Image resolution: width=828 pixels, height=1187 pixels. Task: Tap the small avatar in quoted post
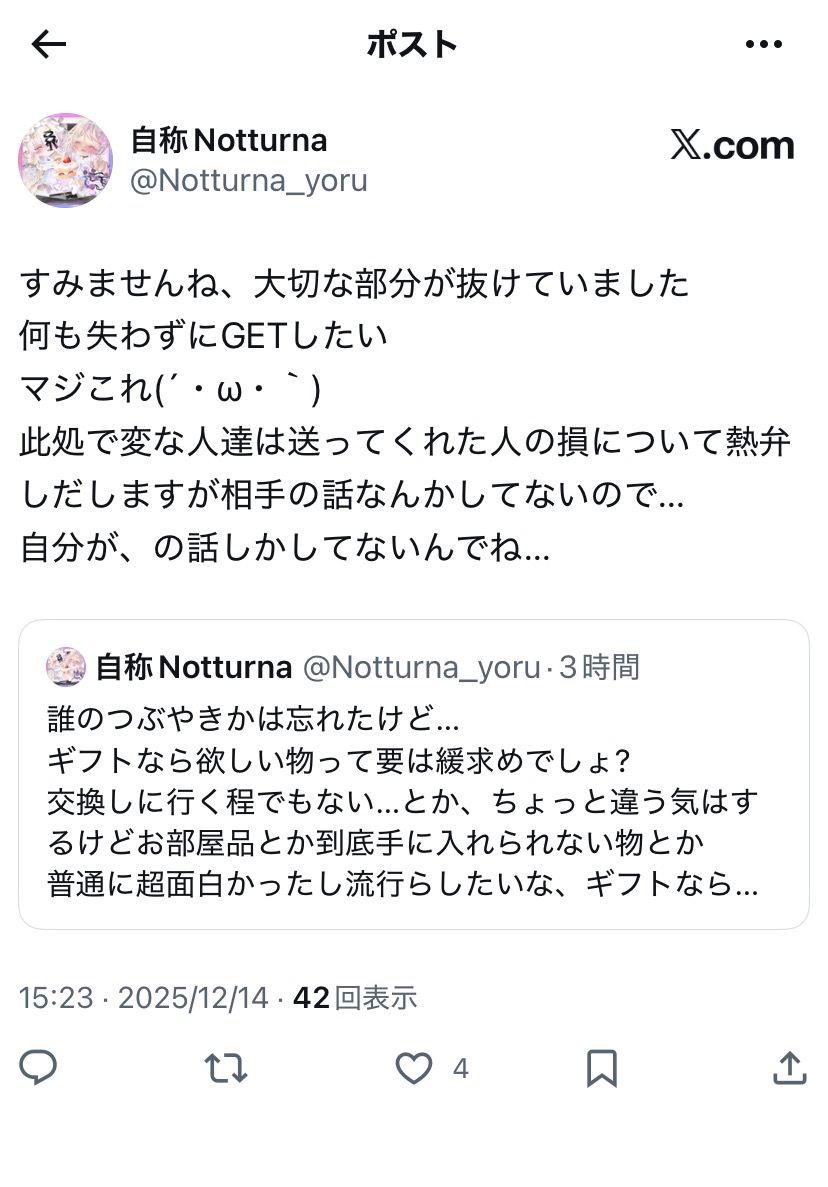click(66, 666)
